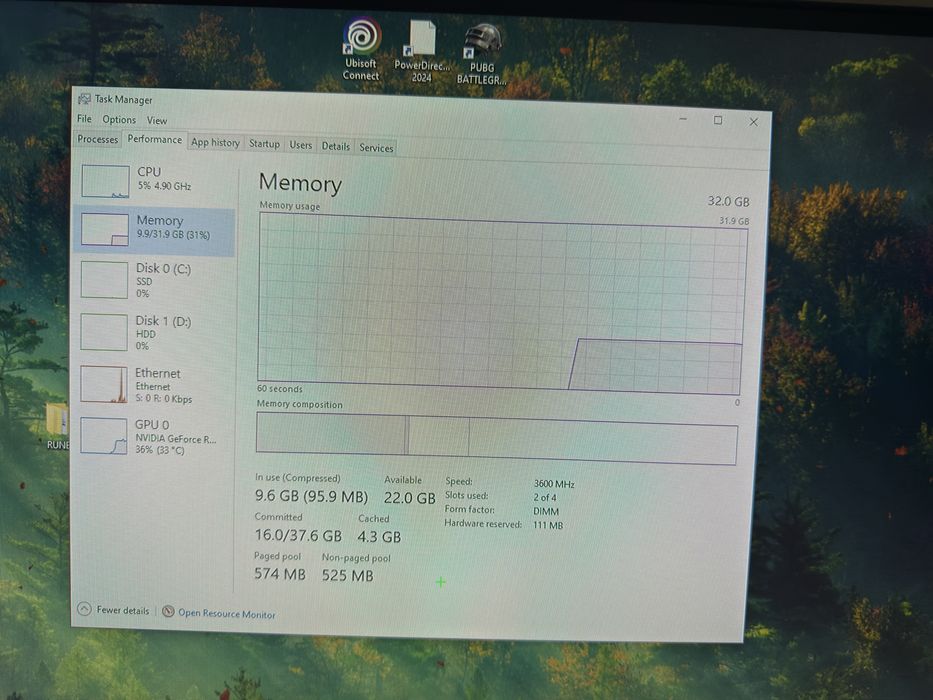The image size is (933, 700).
Task: Click the '111 MB' hardware reserved value
Action: click(x=547, y=525)
